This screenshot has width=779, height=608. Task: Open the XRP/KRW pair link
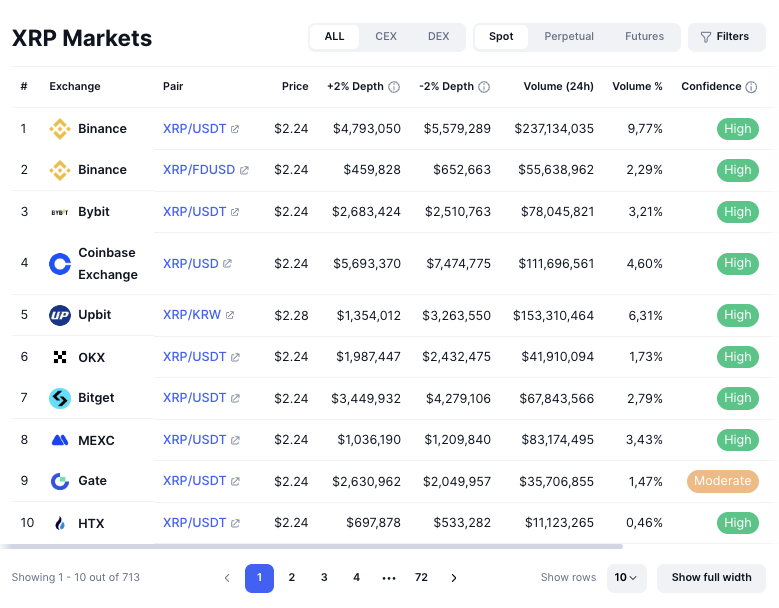(192, 315)
